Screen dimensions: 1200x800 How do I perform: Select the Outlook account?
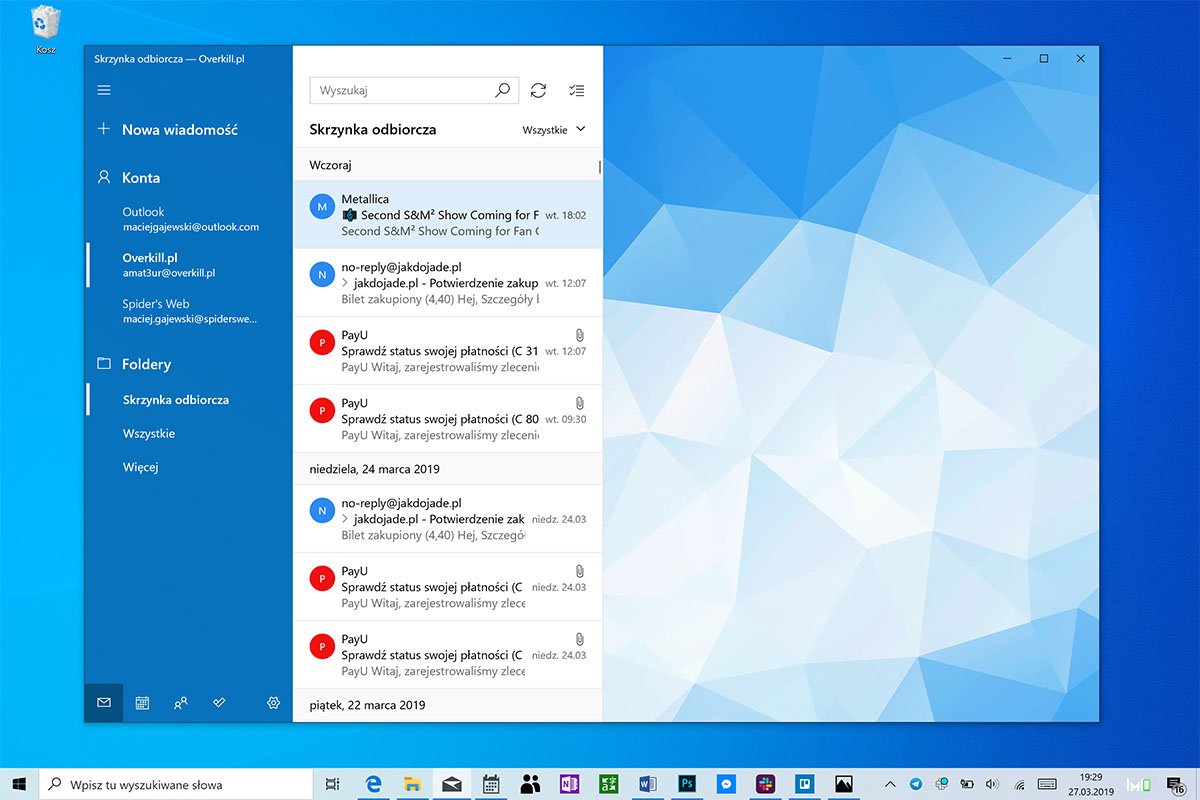point(187,219)
